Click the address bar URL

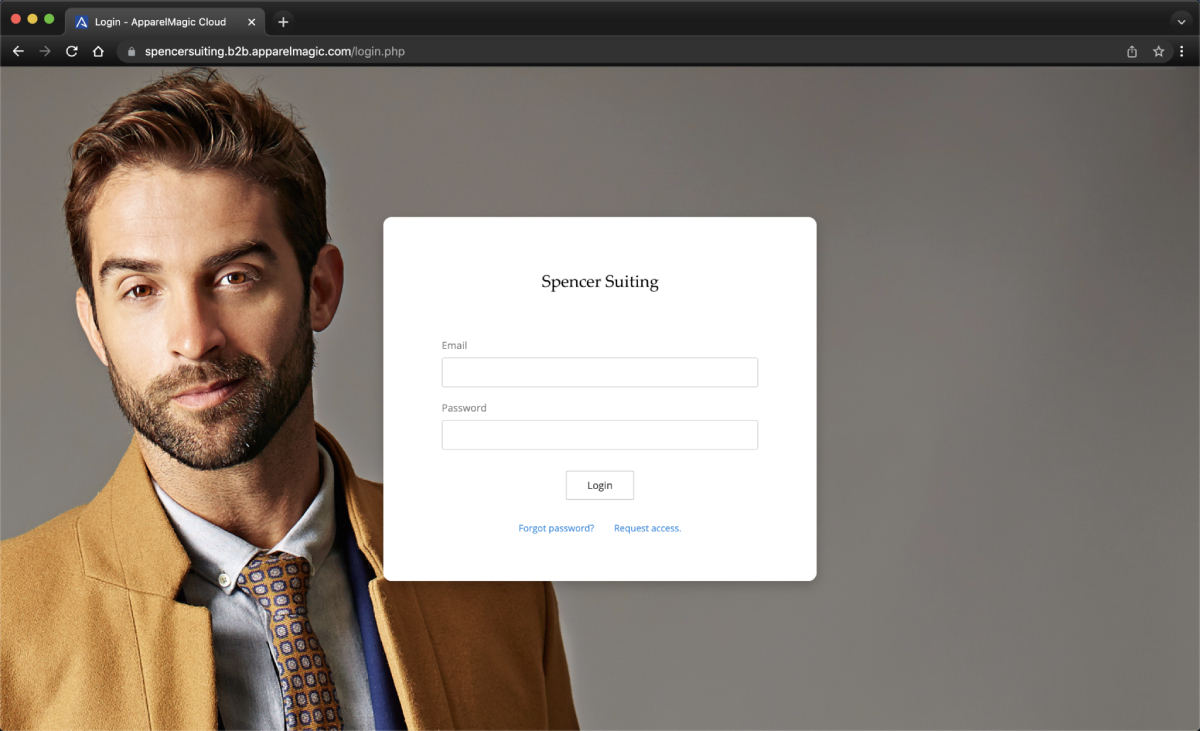click(274, 51)
